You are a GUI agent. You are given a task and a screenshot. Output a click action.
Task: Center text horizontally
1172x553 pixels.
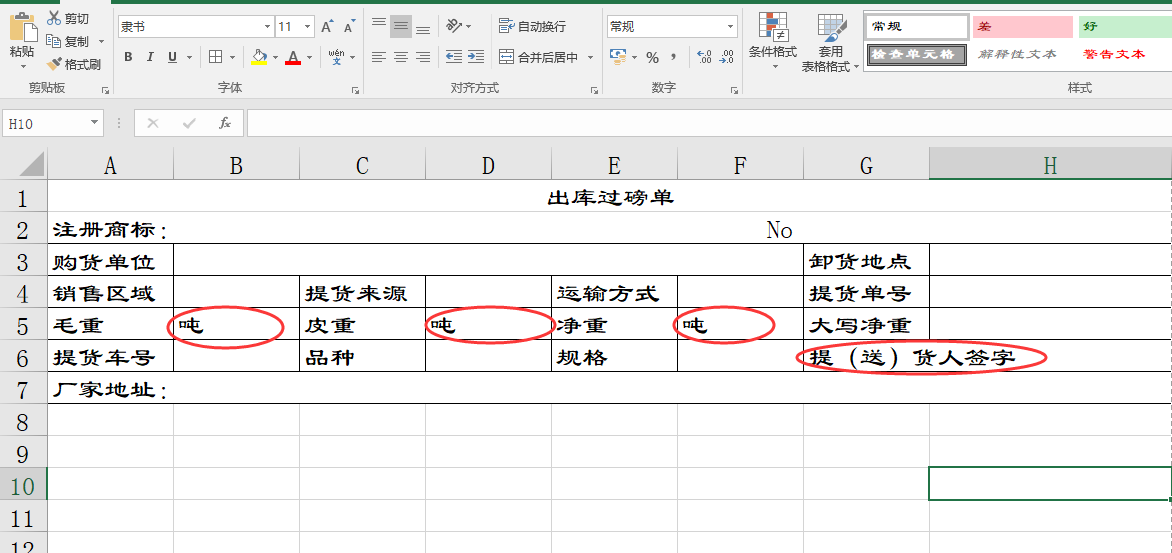(x=401, y=57)
